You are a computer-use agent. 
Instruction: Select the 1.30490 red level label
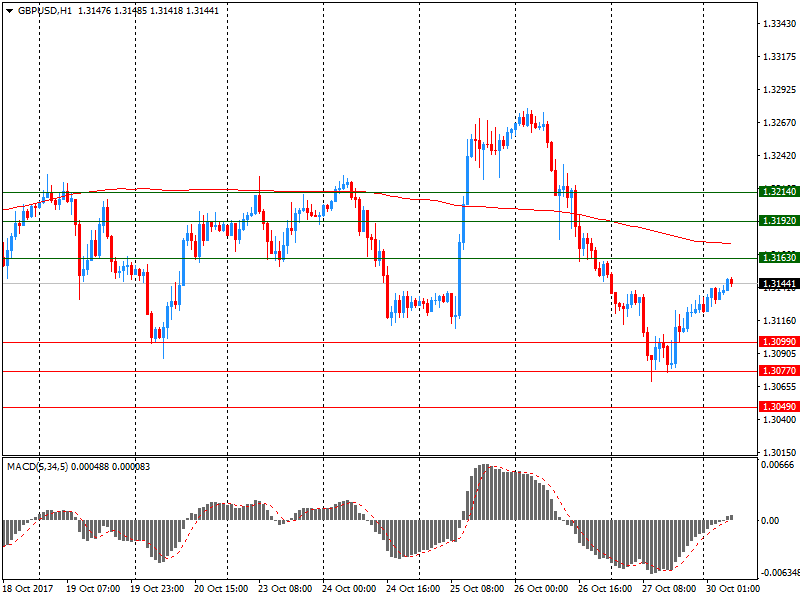click(778, 407)
